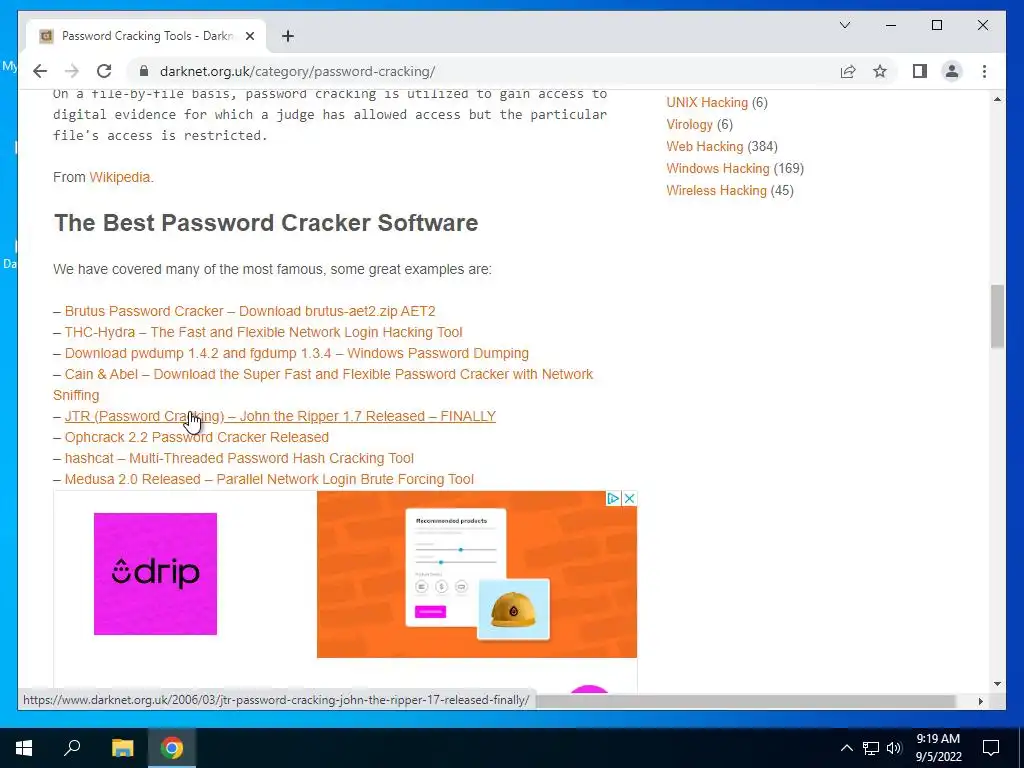Viewport: 1024px width, 768px height.
Task: Browse the UNIX Hacking category
Action: pyautogui.click(x=707, y=103)
